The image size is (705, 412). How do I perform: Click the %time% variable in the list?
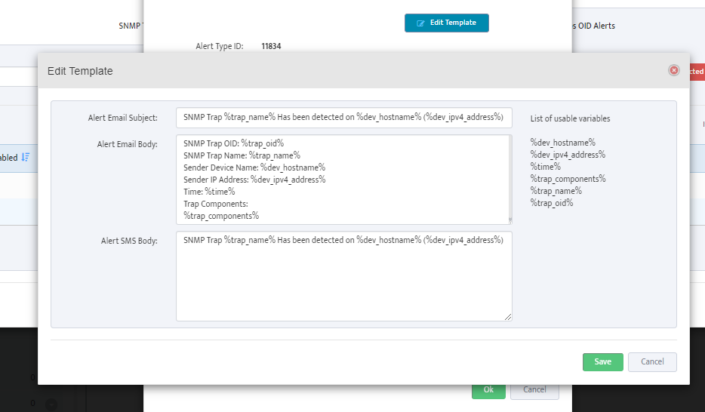point(546,167)
